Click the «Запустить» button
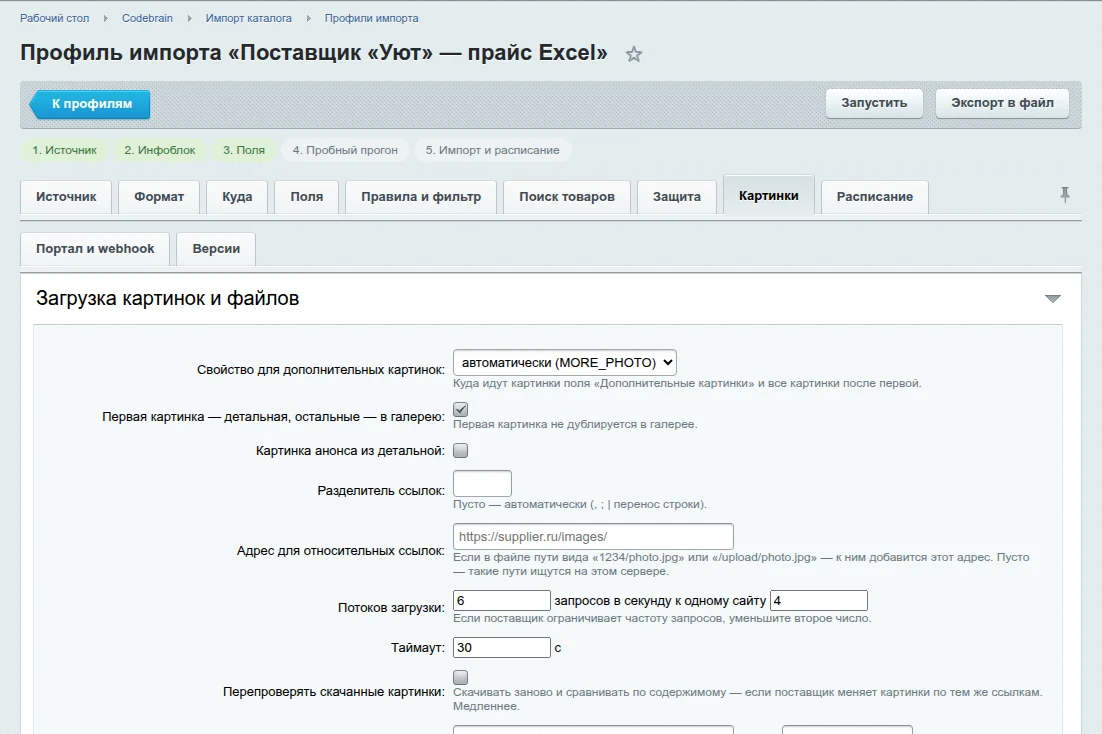 (x=874, y=103)
